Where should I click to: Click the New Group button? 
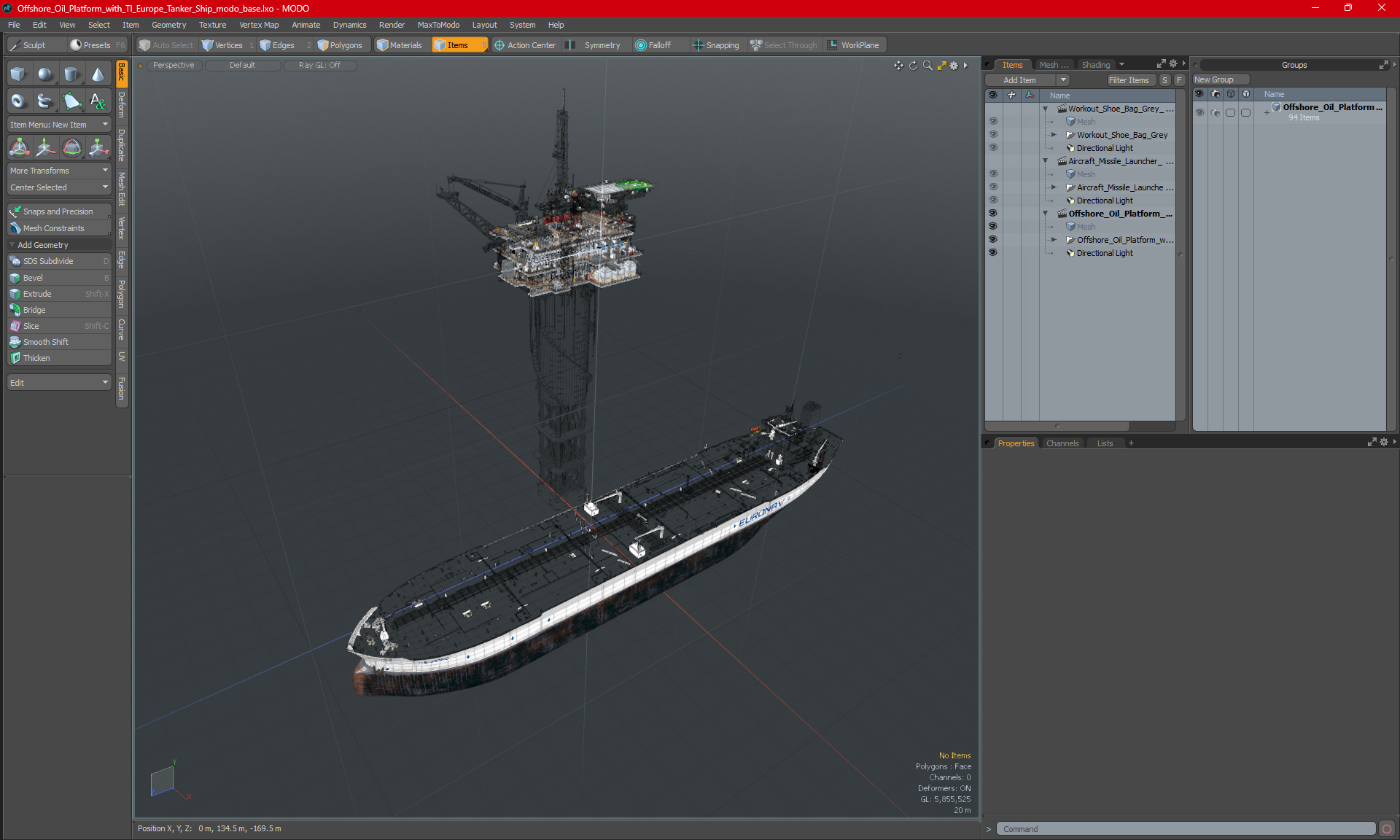click(x=1220, y=79)
